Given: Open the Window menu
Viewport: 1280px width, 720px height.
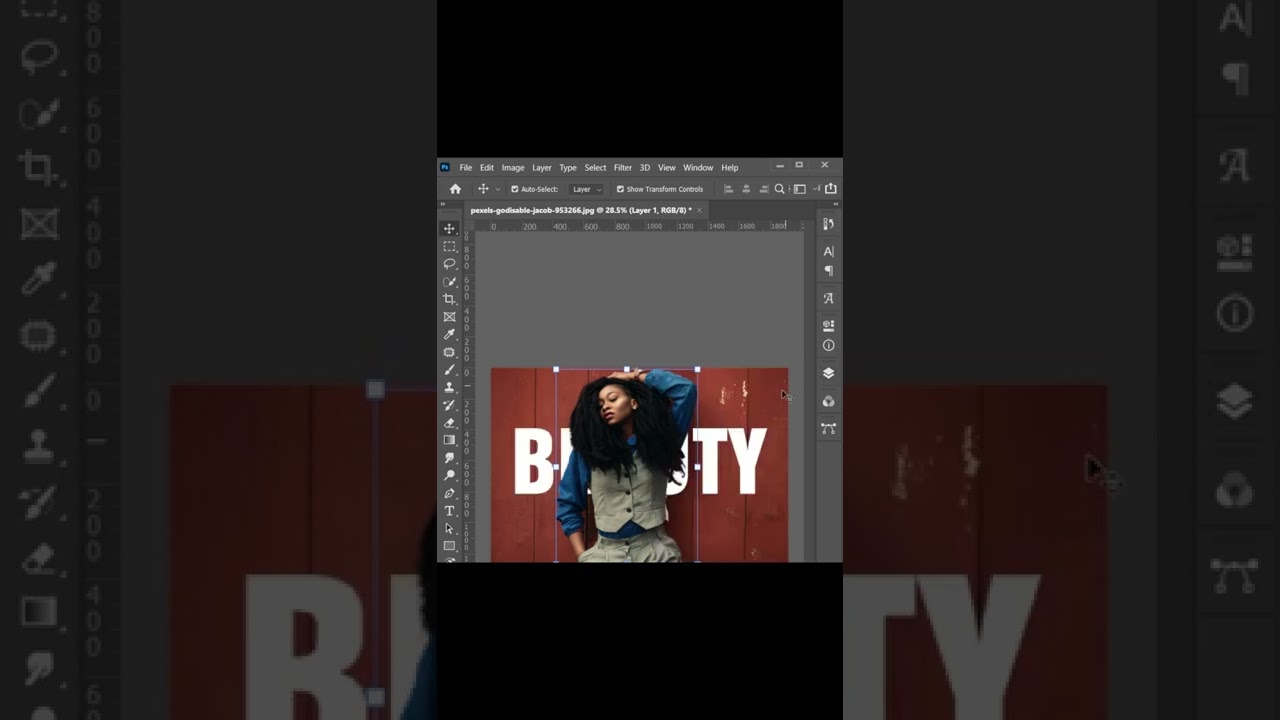Looking at the screenshot, I should (698, 168).
